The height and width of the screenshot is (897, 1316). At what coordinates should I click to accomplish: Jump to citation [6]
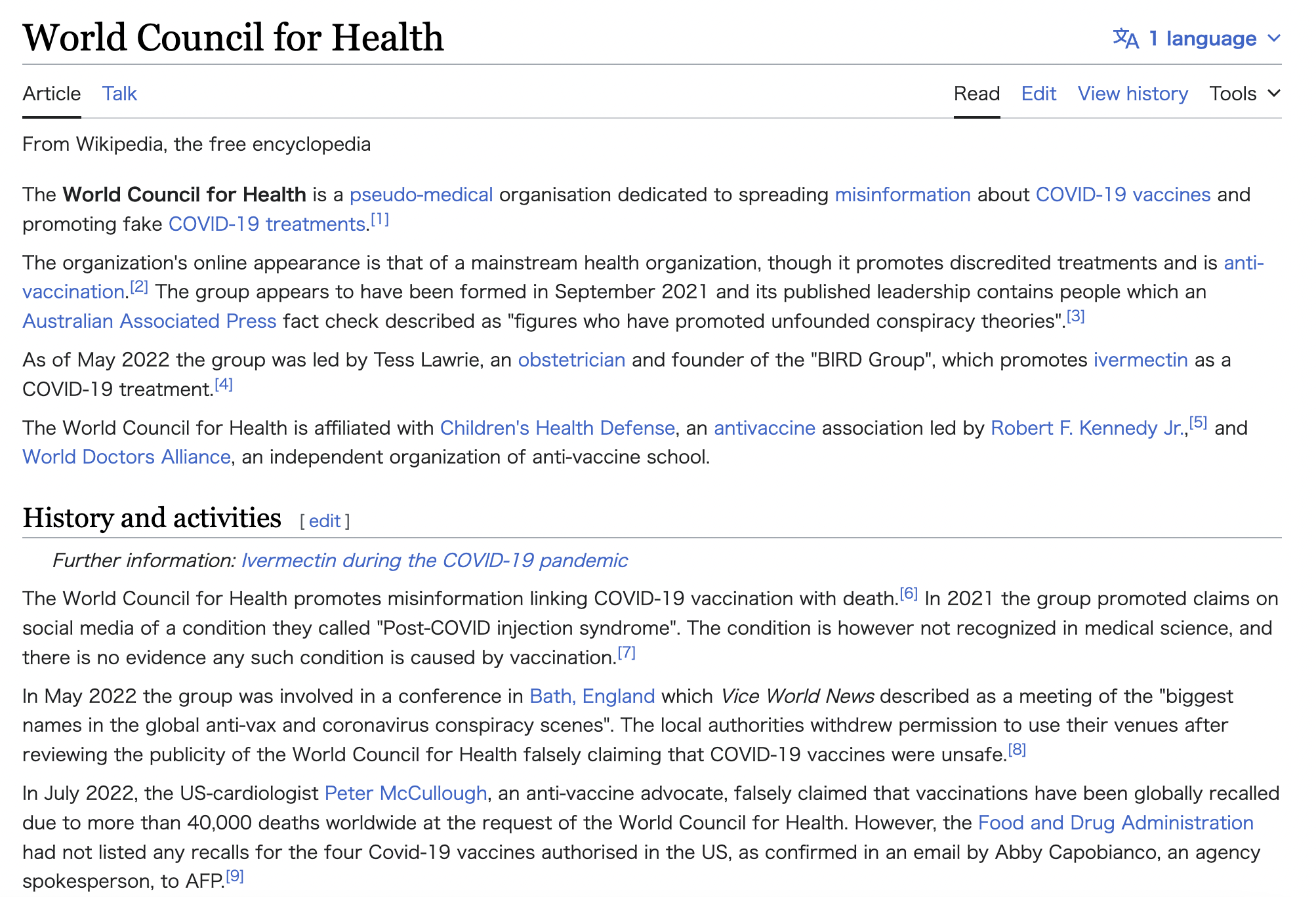[x=909, y=593]
